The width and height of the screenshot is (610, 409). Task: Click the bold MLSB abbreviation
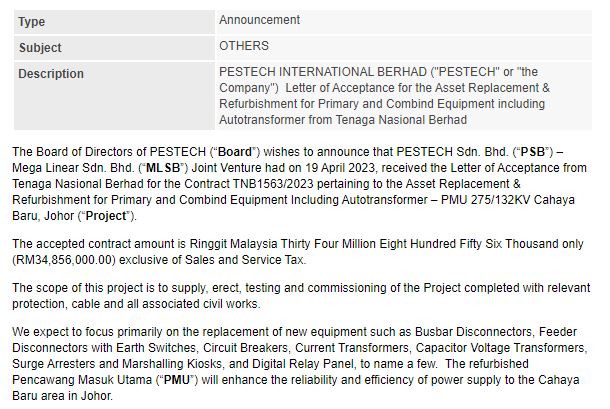click(163, 168)
